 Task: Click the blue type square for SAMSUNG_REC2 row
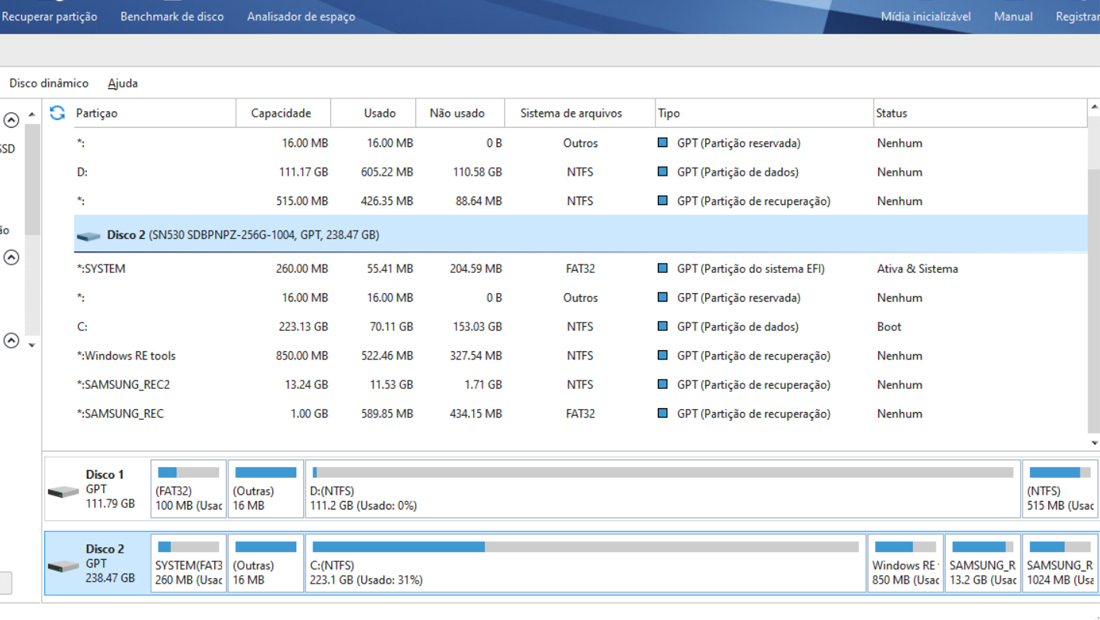tap(662, 384)
